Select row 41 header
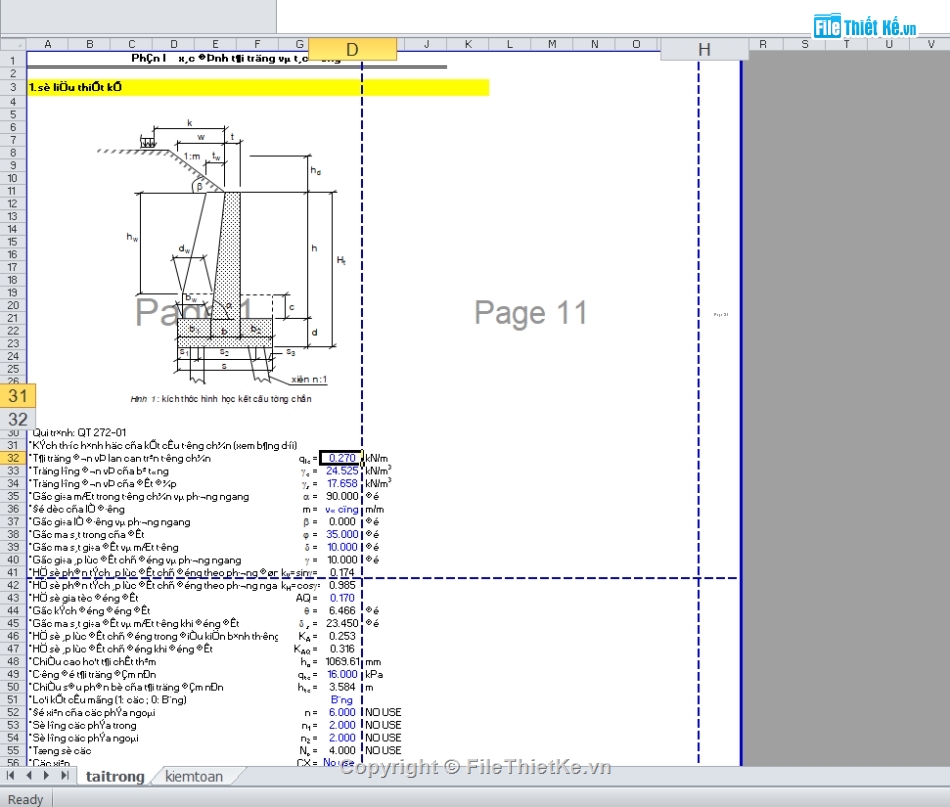 13,573
